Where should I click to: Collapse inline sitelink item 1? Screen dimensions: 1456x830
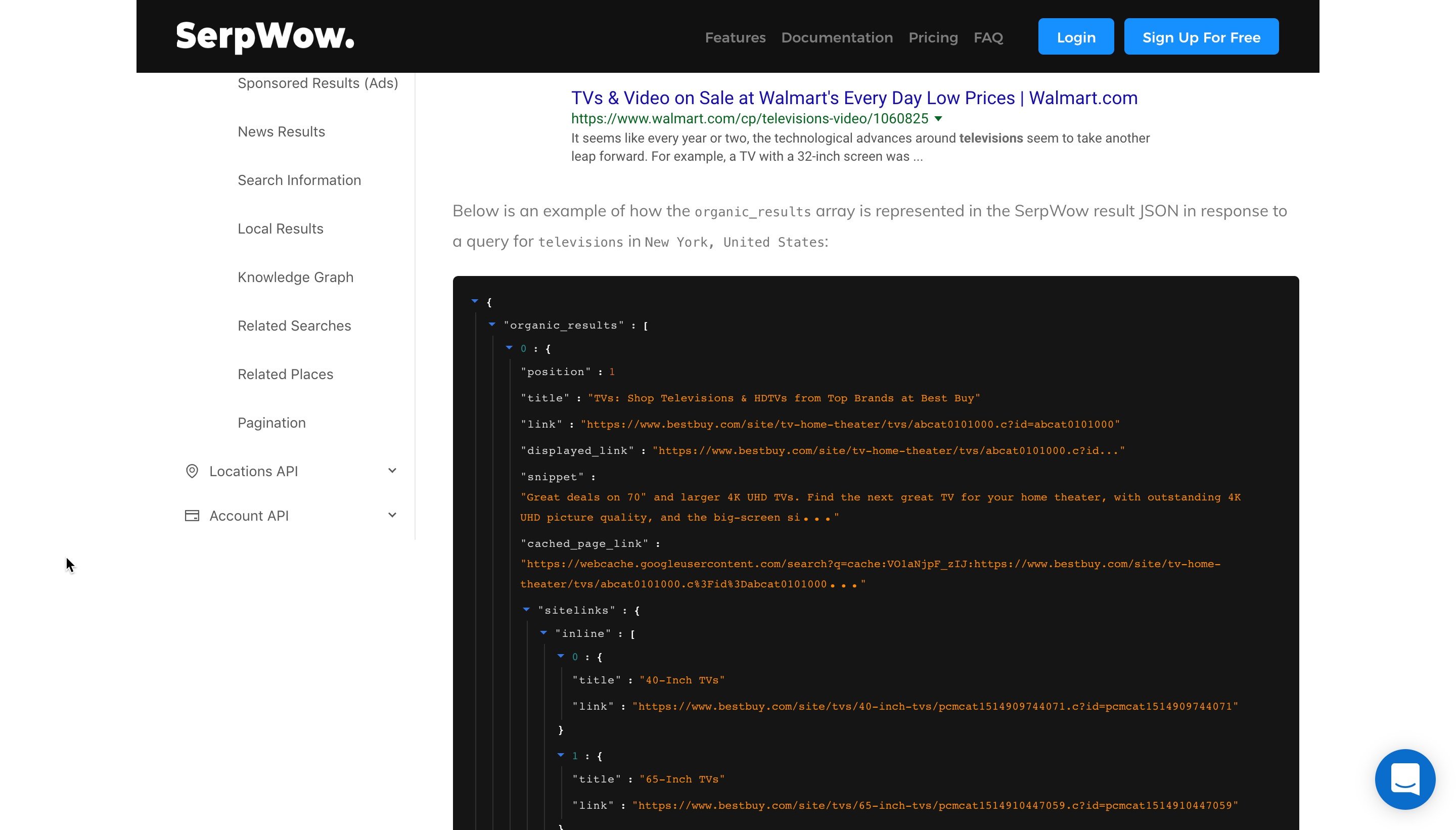point(561,755)
